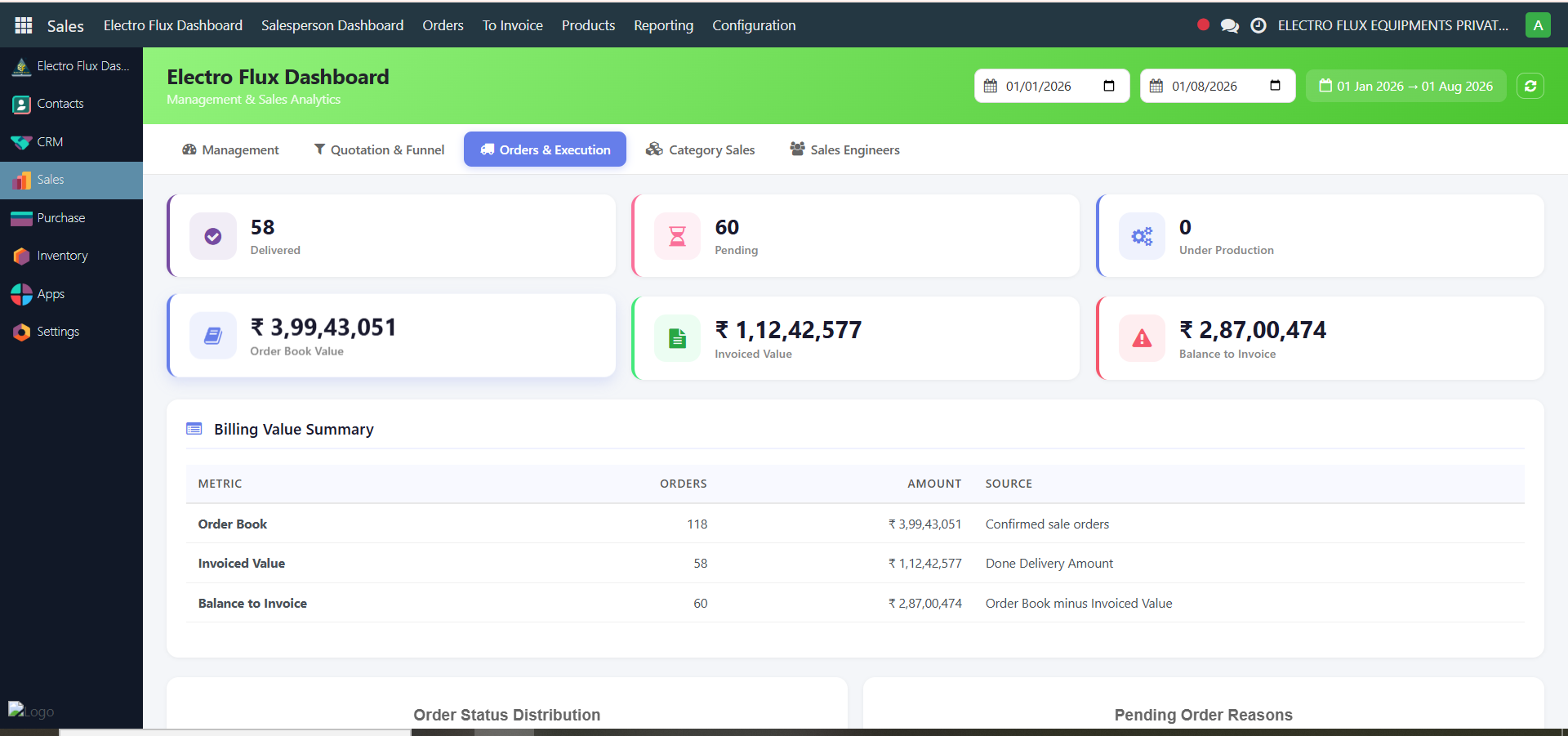Click the Electro Flux Dashboard sidebar icon

(22, 66)
